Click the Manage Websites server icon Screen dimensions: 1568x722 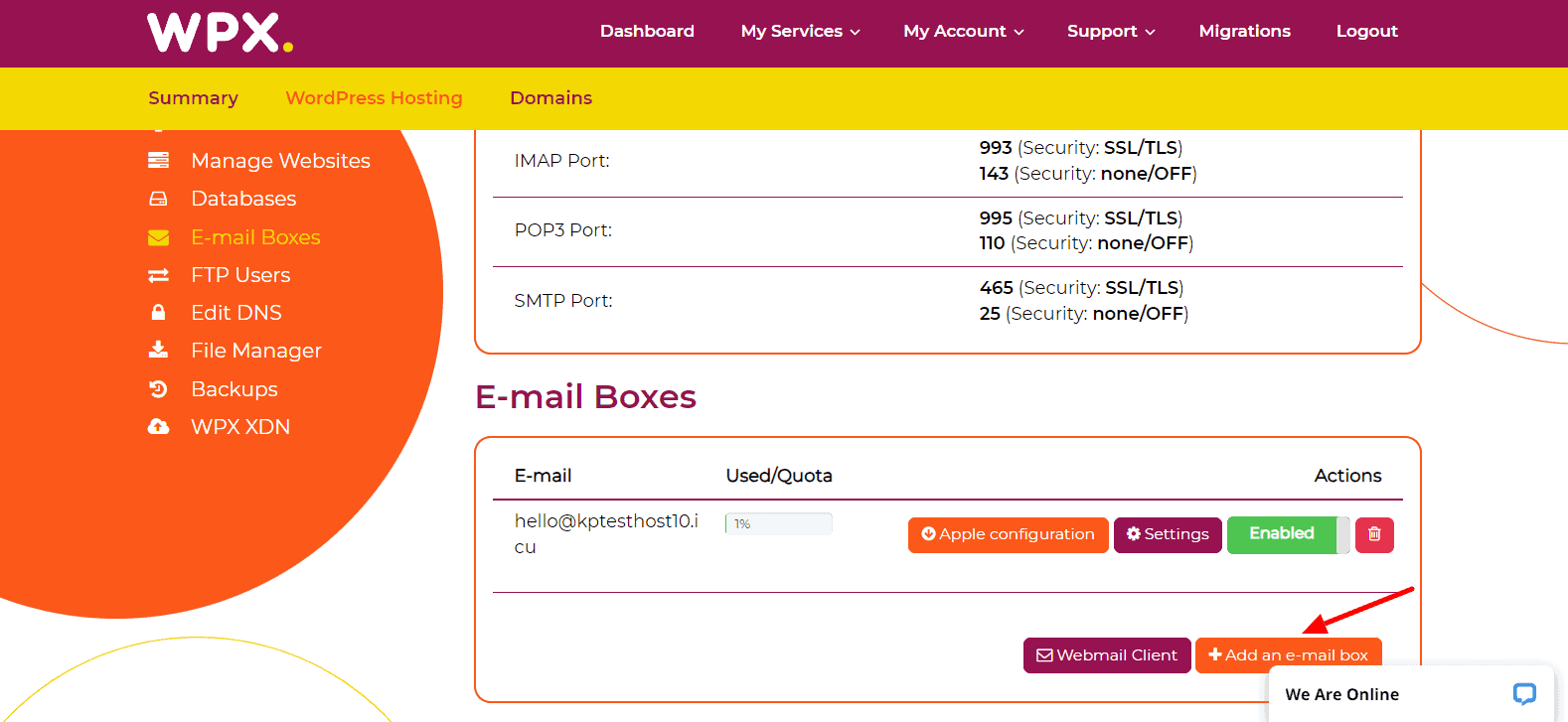pos(158,161)
